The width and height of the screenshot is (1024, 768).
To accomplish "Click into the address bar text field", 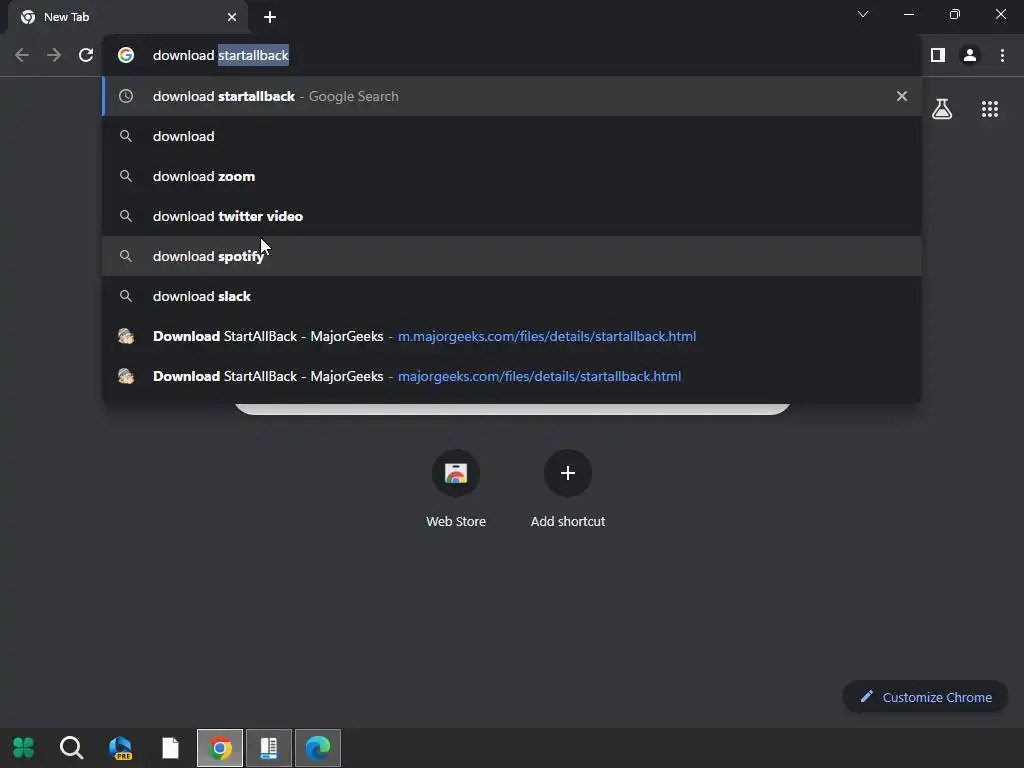I will tap(511, 56).
